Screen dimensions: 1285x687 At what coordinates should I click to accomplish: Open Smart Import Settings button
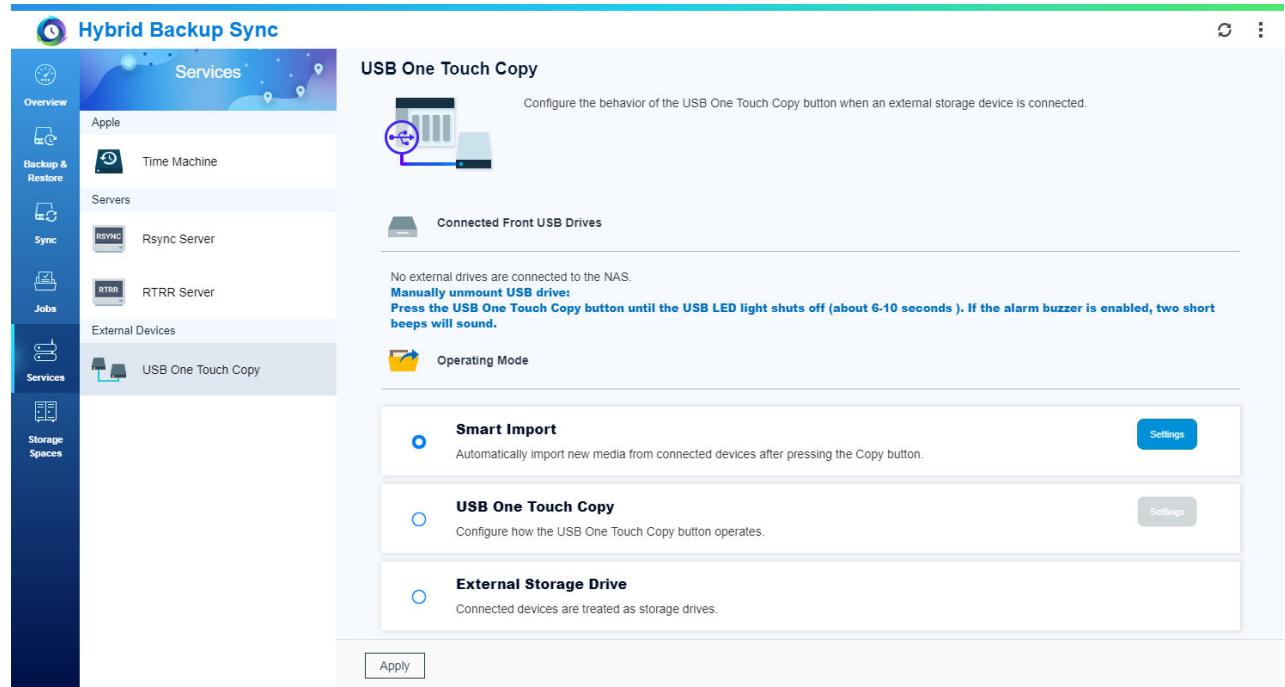pyautogui.click(x=1166, y=434)
